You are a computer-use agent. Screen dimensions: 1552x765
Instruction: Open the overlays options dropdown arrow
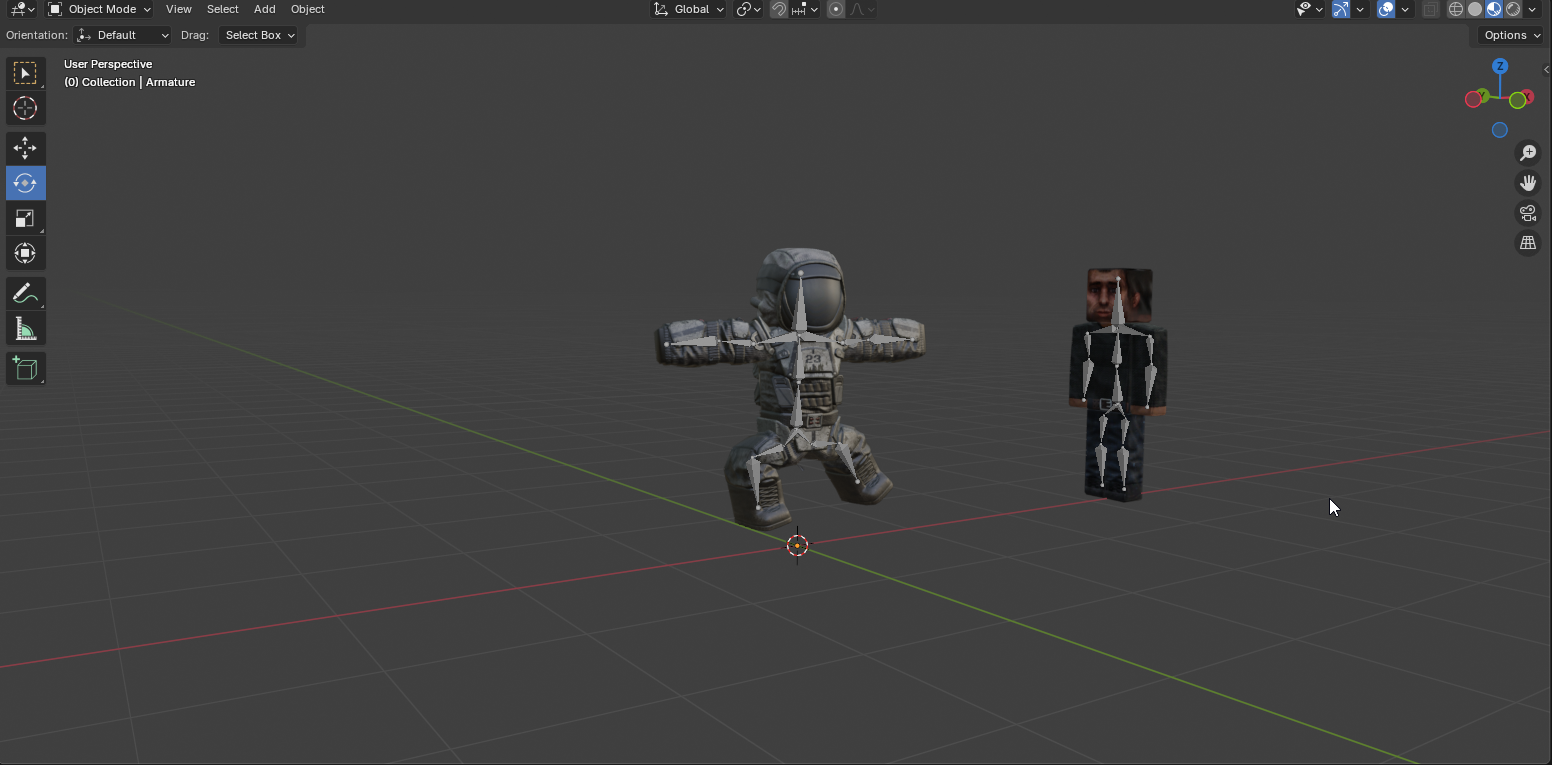[x=1406, y=9]
